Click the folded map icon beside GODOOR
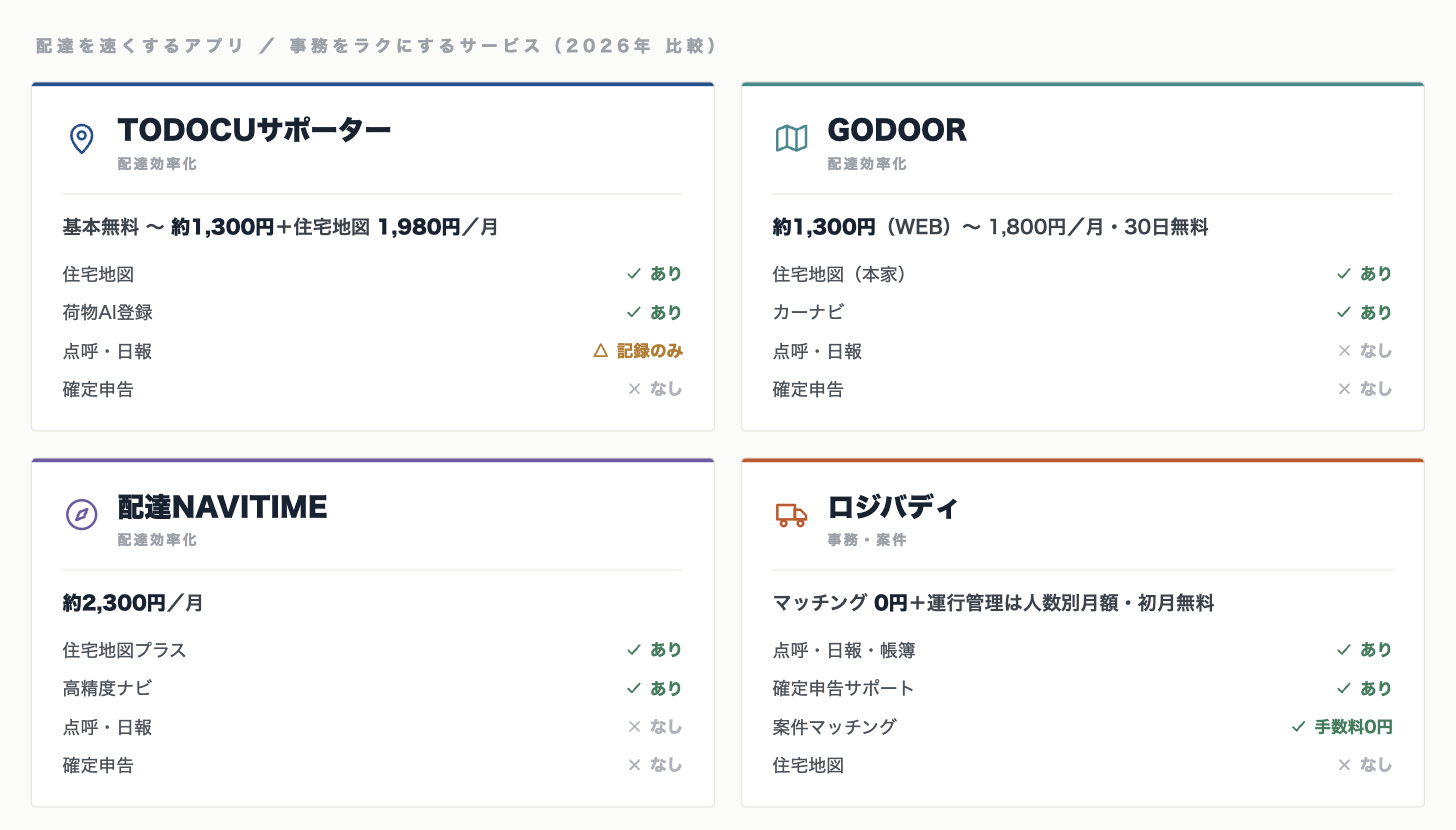 click(x=791, y=139)
